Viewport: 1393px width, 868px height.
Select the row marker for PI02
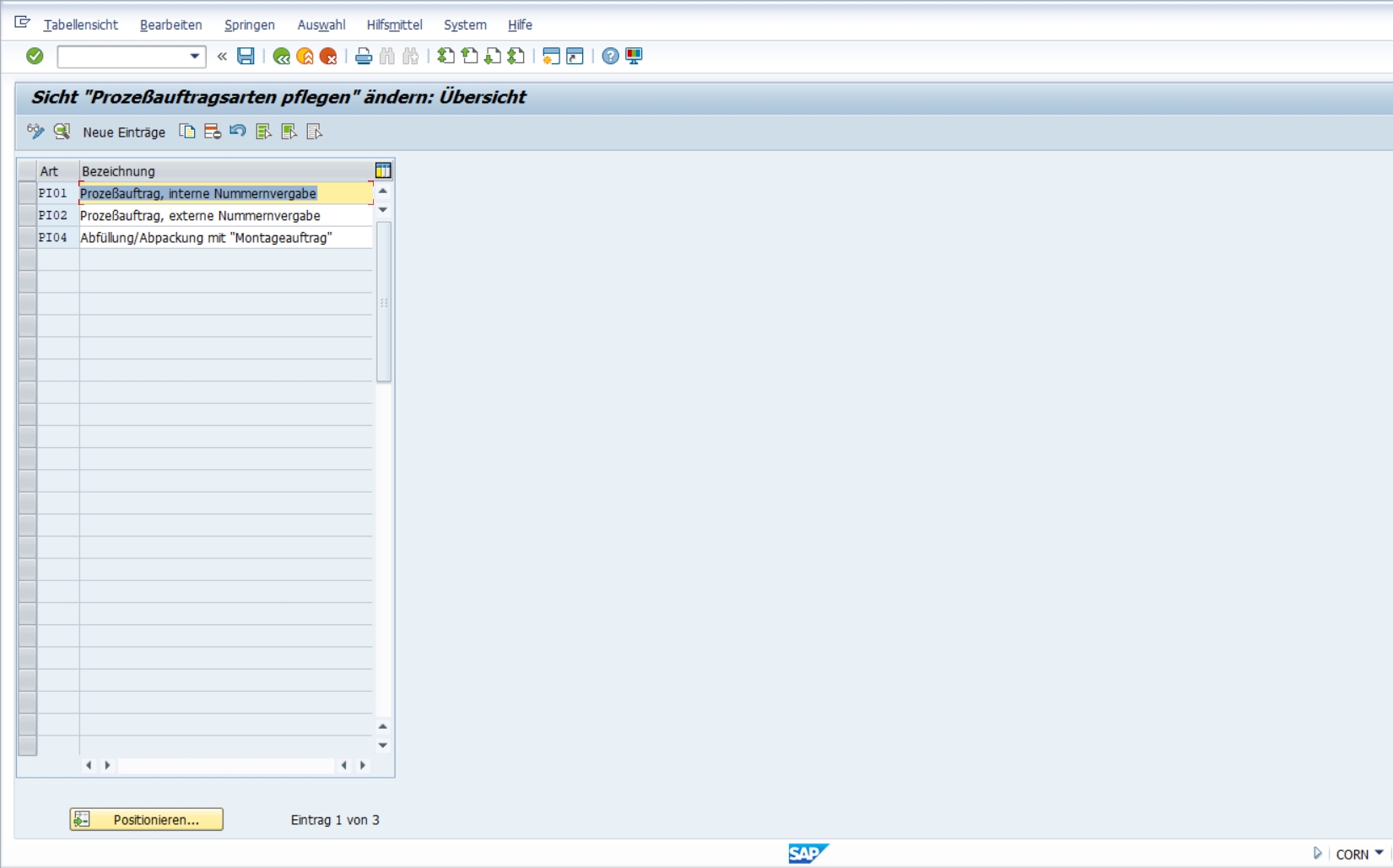(x=27, y=215)
